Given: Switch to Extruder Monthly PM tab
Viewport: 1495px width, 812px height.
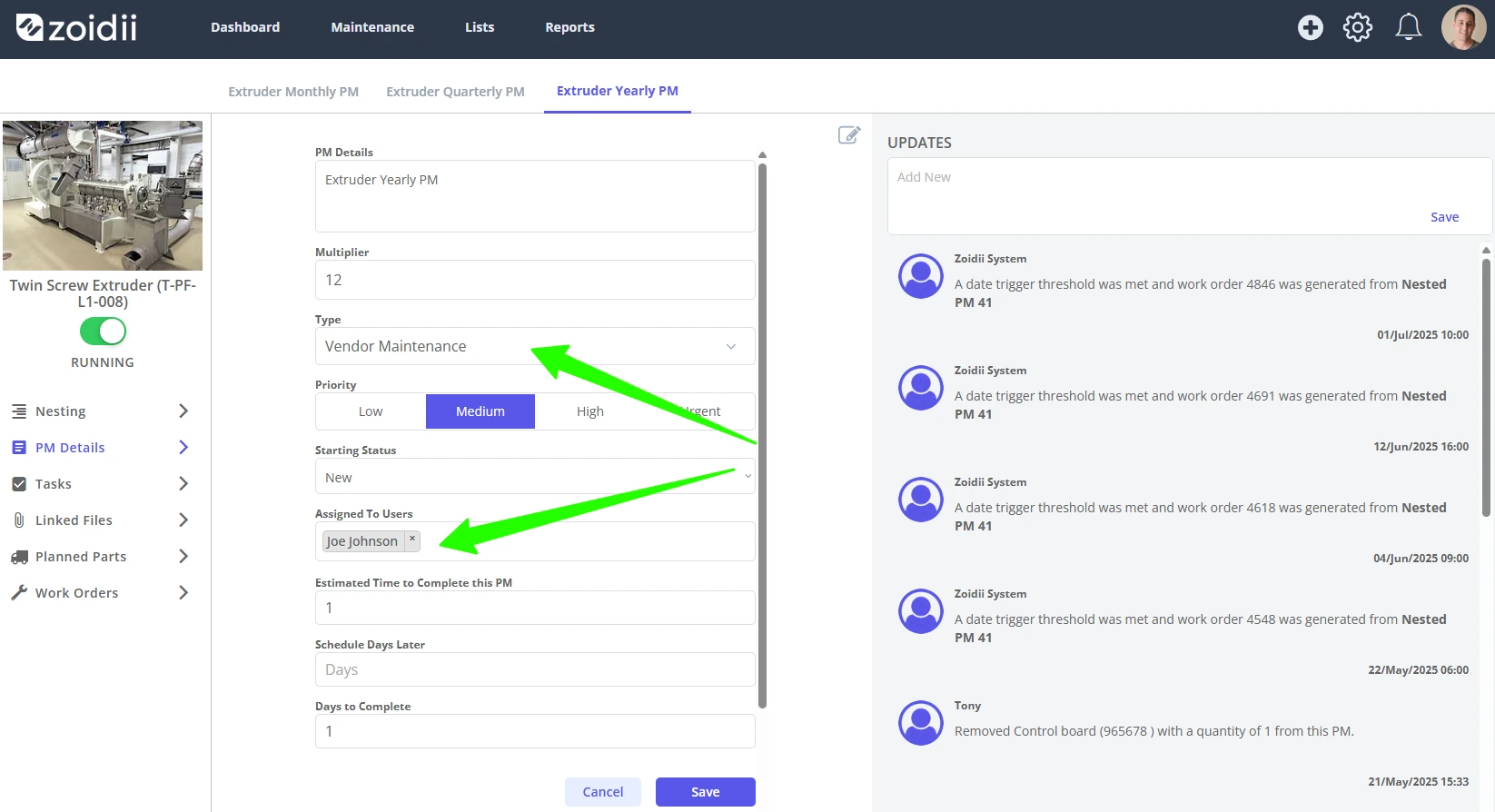Looking at the screenshot, I should pos(293,92).
